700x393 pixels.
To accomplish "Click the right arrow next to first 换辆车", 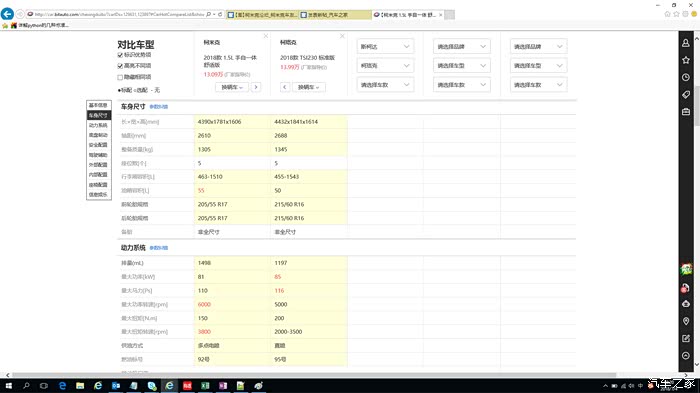I will pos(256,87).
